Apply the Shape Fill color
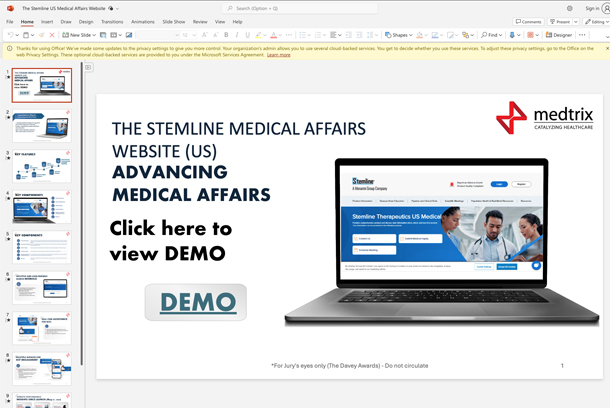 pos(419,35)
